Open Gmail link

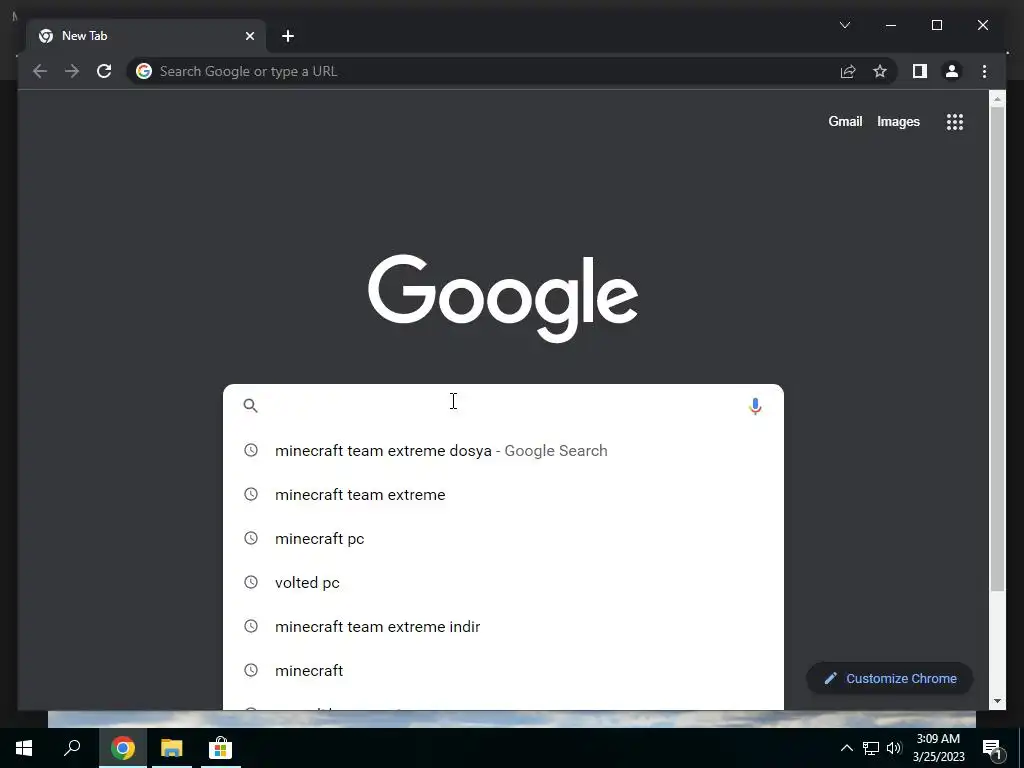(845, 121)
